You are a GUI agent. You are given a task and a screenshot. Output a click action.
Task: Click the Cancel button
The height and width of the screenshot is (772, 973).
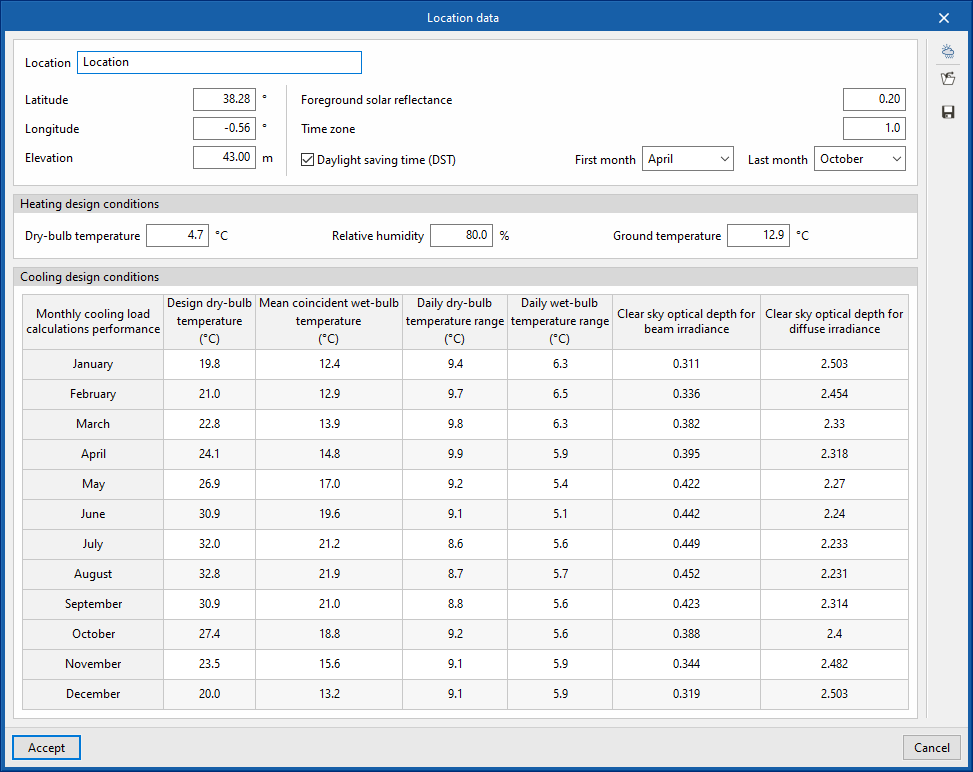(931, 747)
